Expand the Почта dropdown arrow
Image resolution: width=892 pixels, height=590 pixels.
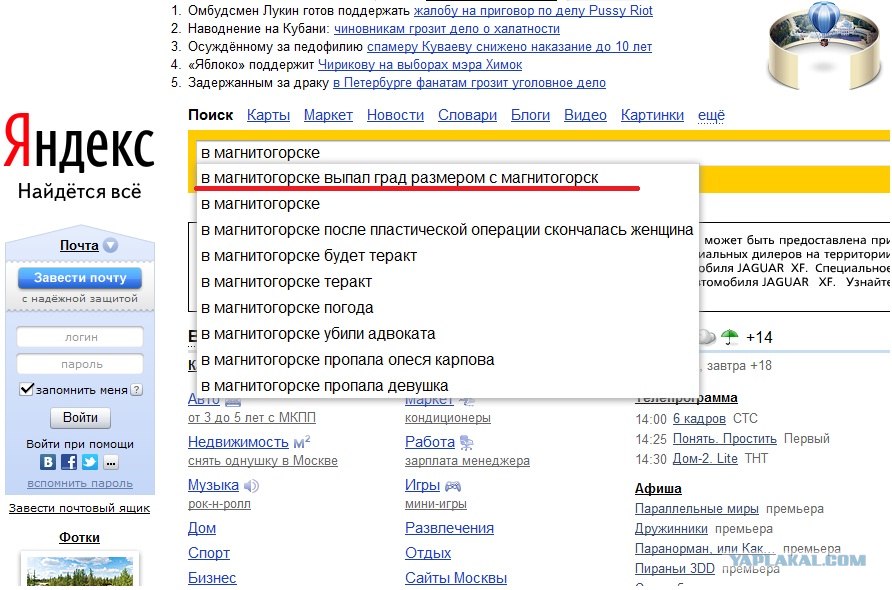tap(110, 245)
